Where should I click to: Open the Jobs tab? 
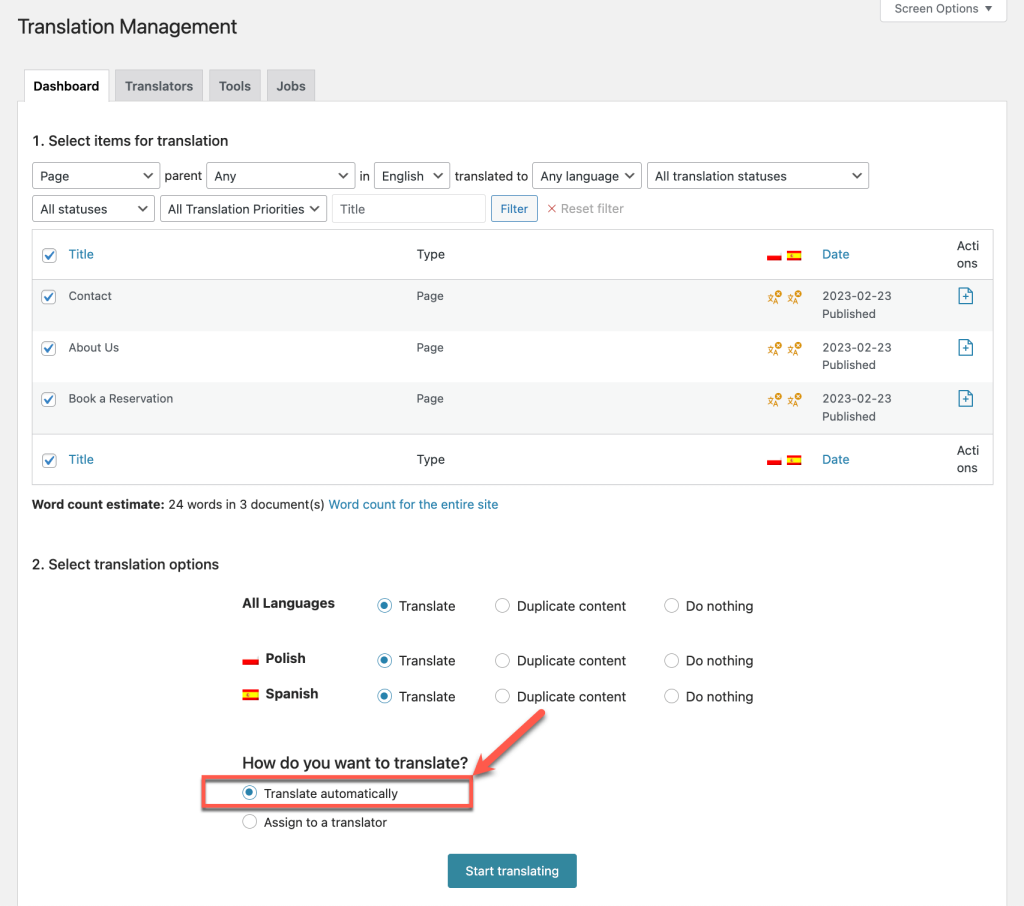290,85
